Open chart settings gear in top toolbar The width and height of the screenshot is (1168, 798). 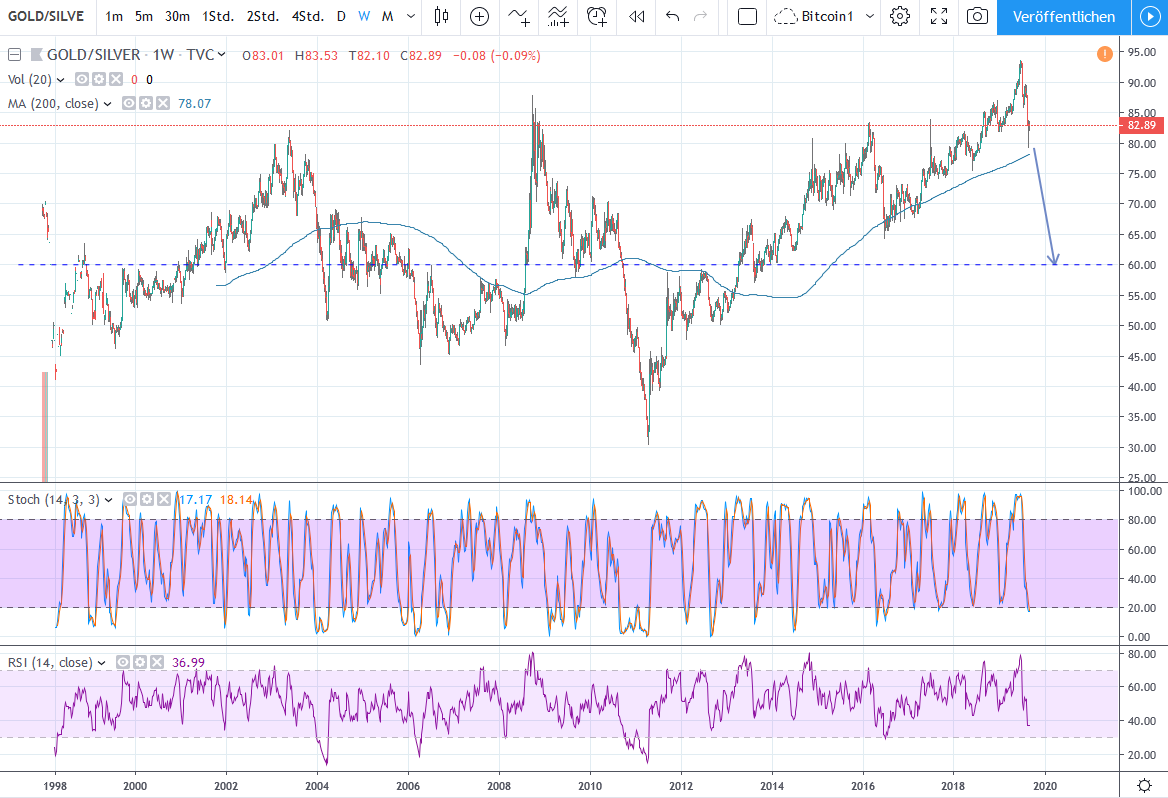pos(900,16)
